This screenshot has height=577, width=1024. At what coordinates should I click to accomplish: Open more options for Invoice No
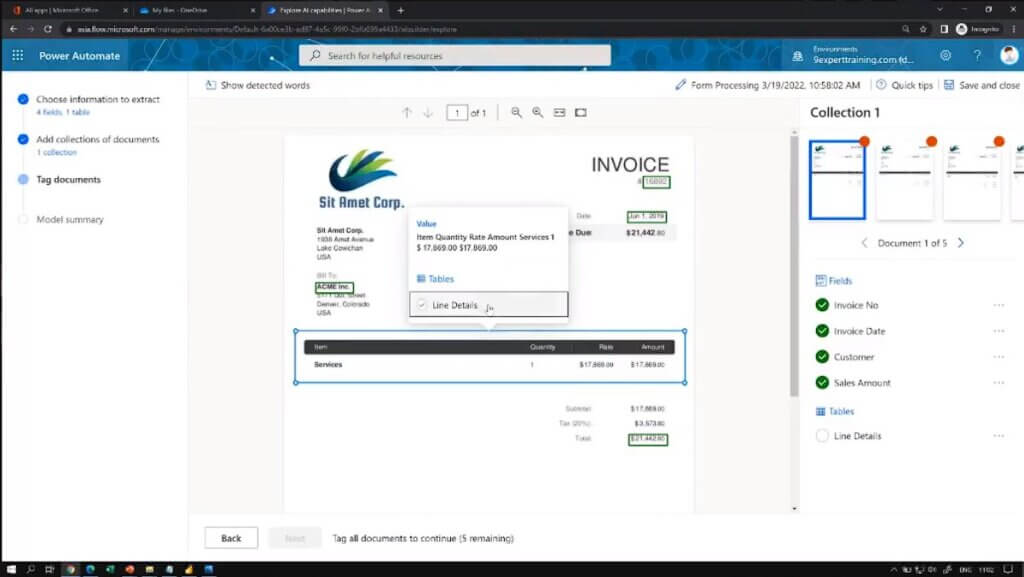click(x=999, y=305)
